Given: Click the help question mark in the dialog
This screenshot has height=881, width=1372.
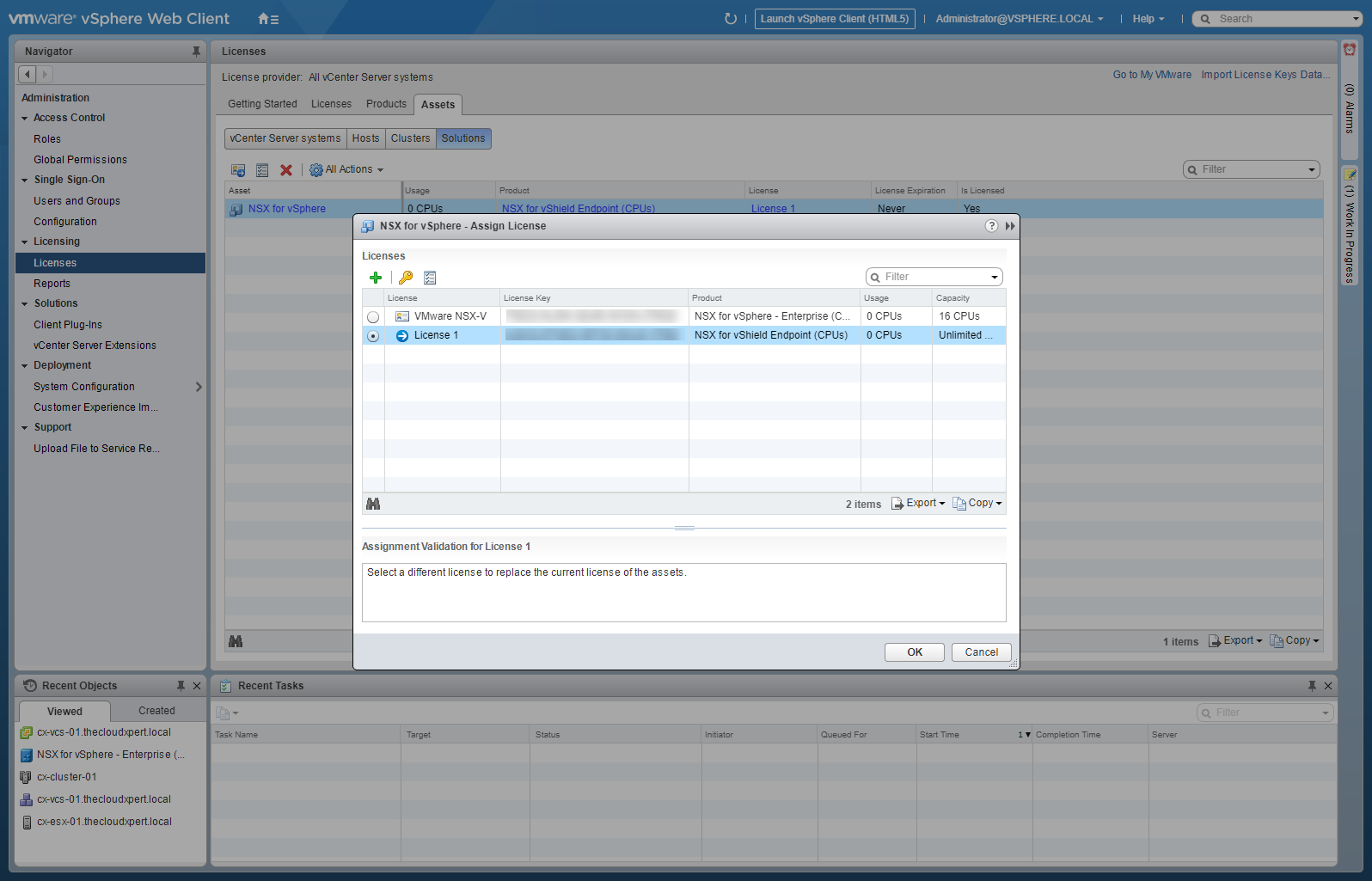Looking at the screenshot, I should point(991,226).
